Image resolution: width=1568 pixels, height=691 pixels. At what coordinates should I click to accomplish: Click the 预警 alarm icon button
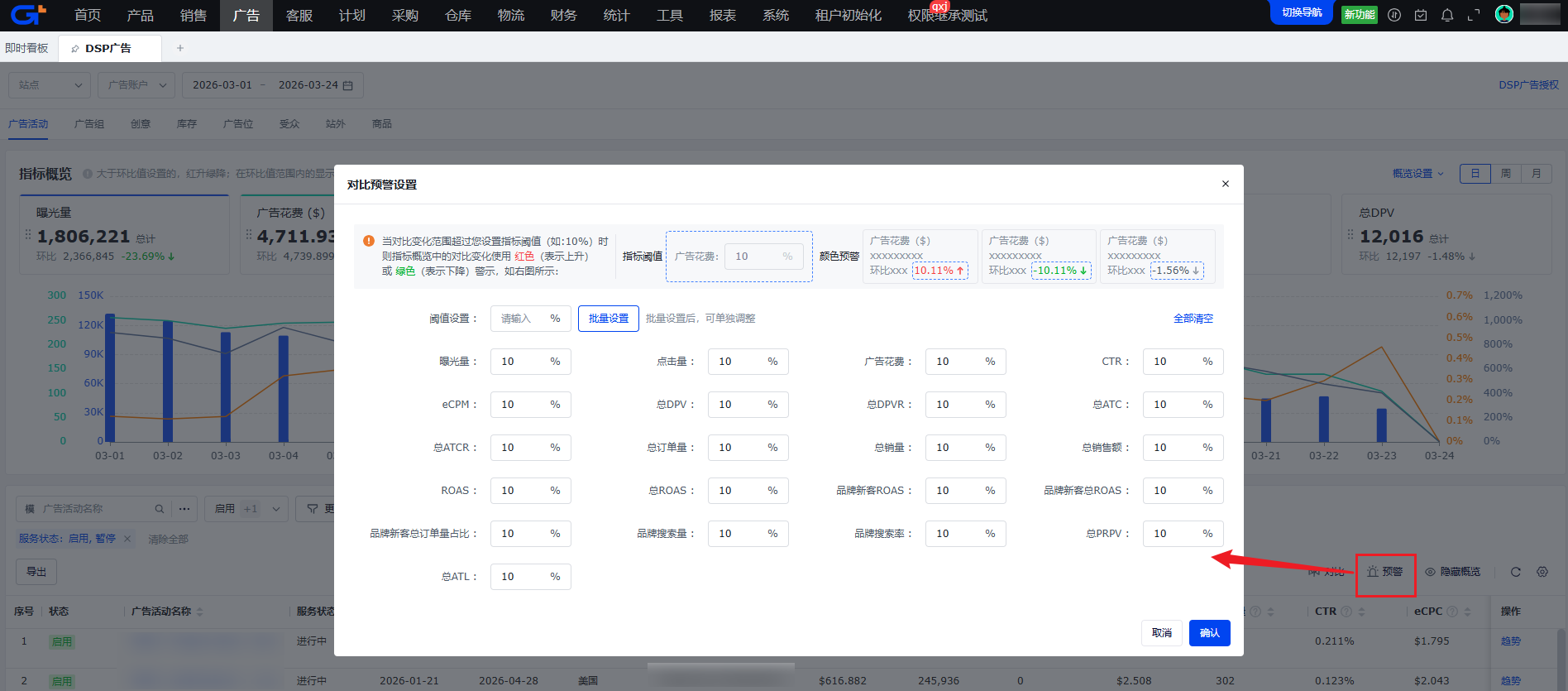click(x=1385, y=572)
